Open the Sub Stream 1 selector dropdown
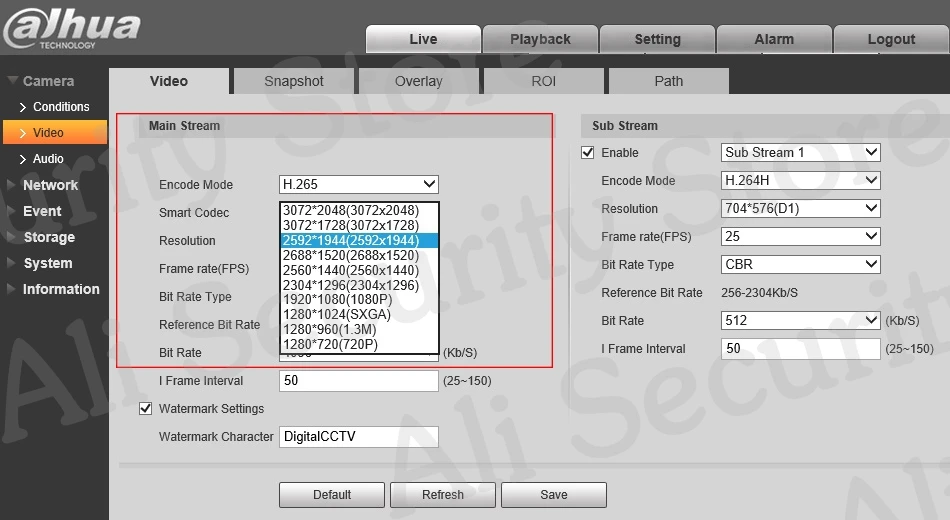This screenshot has width=950, height=520. click(x=800, y=153)
